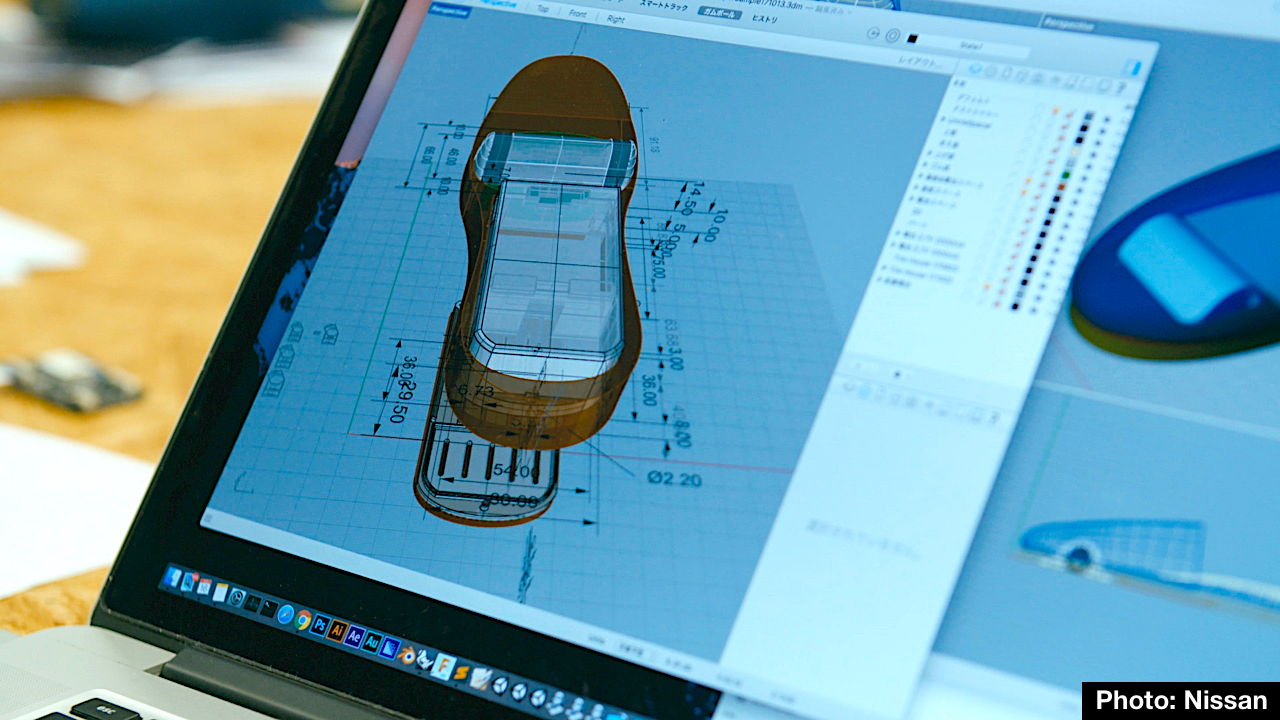
Task: Toggle right sidebar blue panel icon
Action: [1132, 68]
